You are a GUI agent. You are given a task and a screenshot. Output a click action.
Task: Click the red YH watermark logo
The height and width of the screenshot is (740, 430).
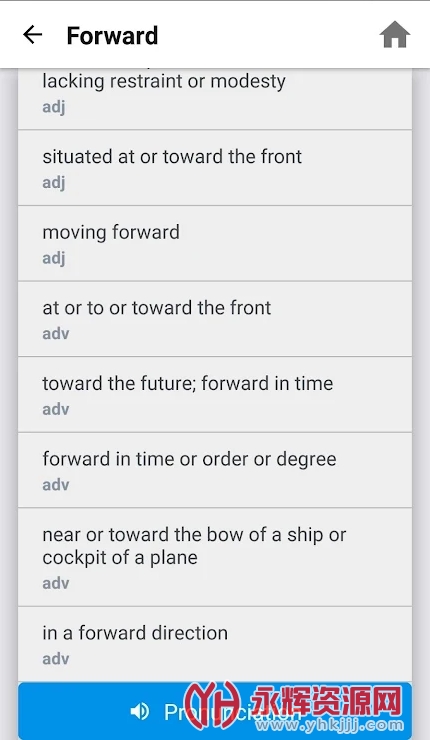click(213, 705)
